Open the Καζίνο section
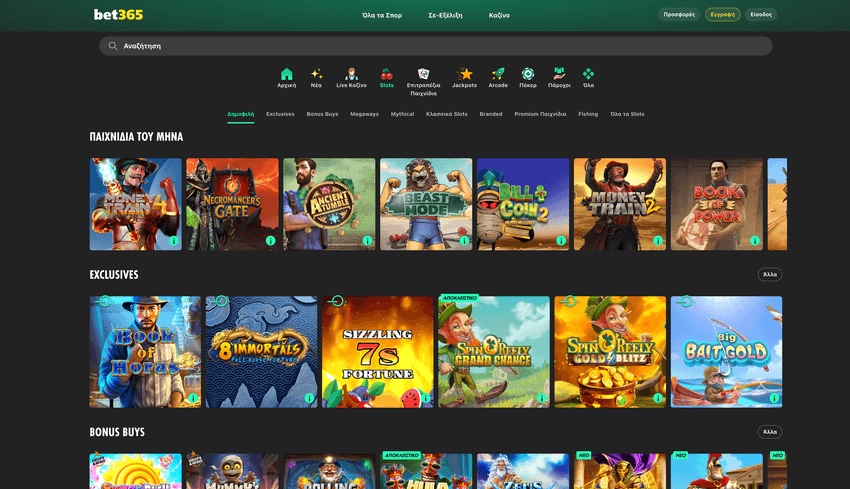The image size is (850, 489). [499, 15]
